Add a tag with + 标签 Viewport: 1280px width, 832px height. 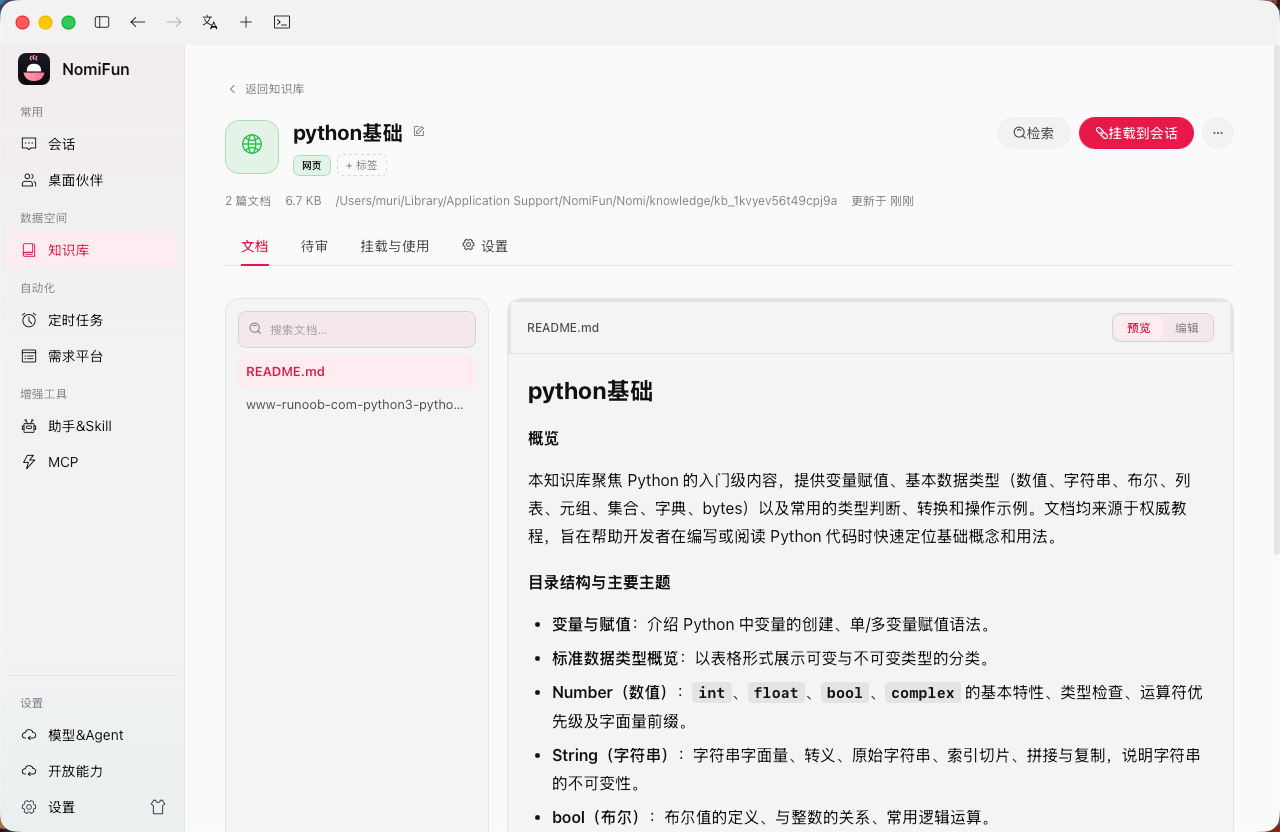362,165
